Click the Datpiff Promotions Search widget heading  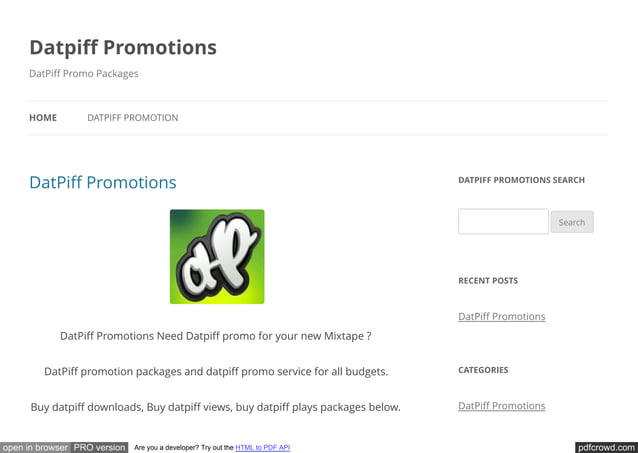(521, 180)
